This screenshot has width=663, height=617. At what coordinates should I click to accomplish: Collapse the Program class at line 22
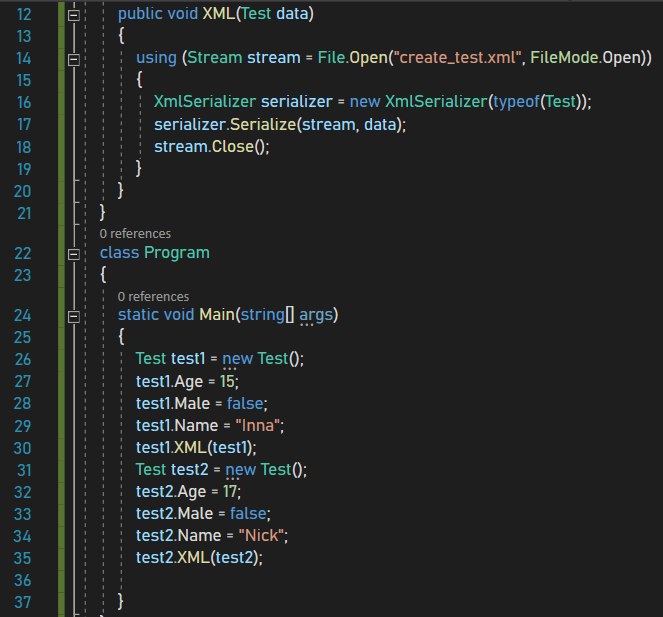[74, 254]
